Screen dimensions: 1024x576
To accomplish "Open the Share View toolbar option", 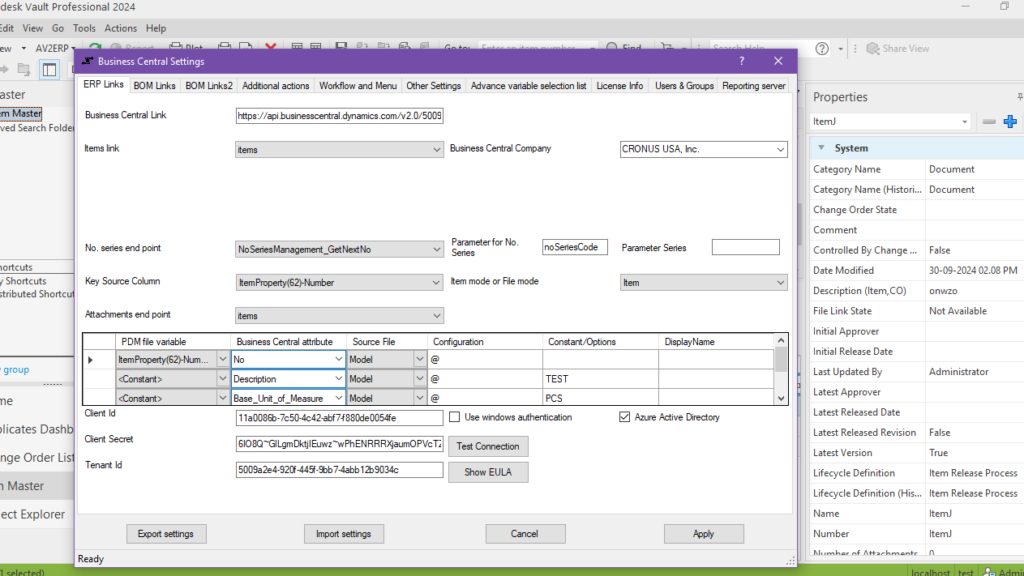I will tap(897, 48).
